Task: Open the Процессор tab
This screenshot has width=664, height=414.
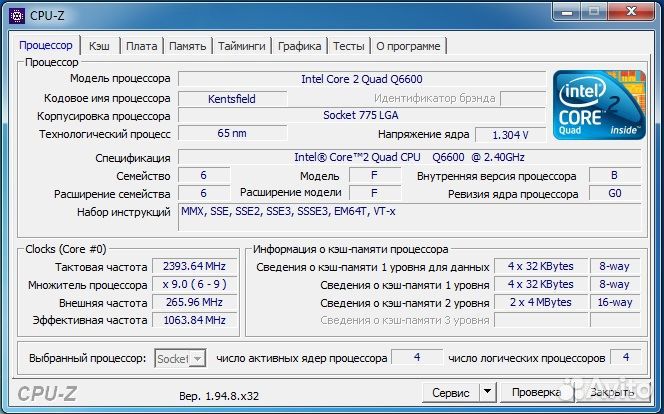Action: [46, 45]
